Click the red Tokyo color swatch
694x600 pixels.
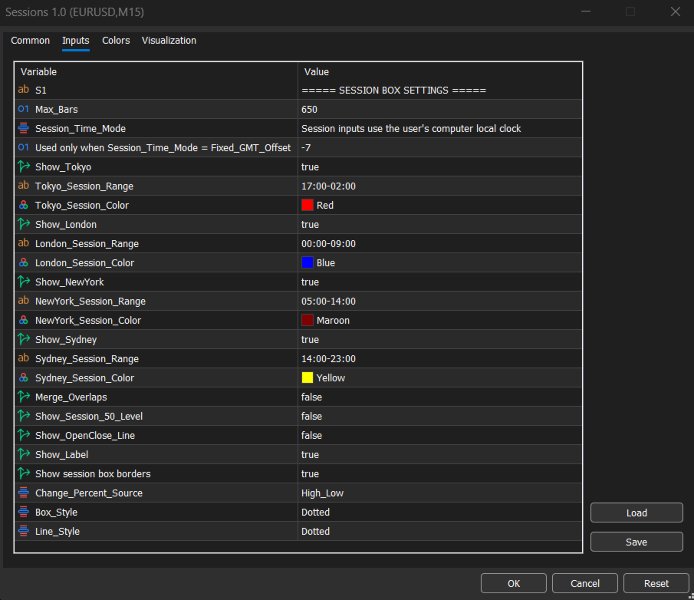click(x=307, y=205)
